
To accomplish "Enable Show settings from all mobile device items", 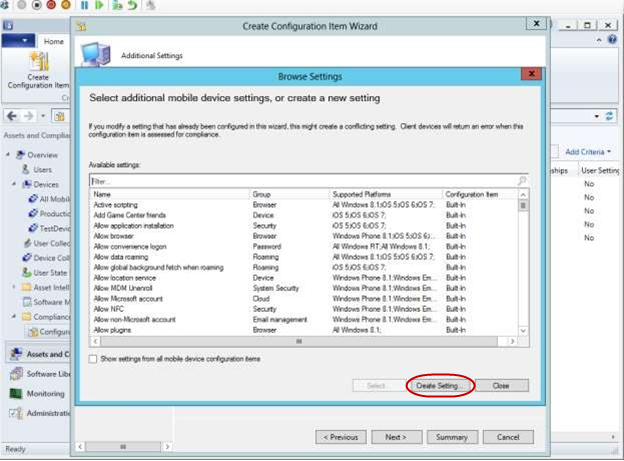I will click(94, 358).
